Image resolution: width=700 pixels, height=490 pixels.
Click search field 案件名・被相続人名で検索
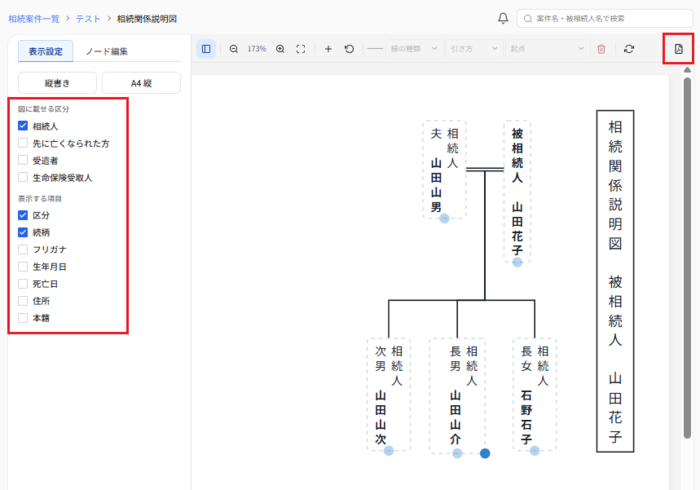click(x=605, y=19)
